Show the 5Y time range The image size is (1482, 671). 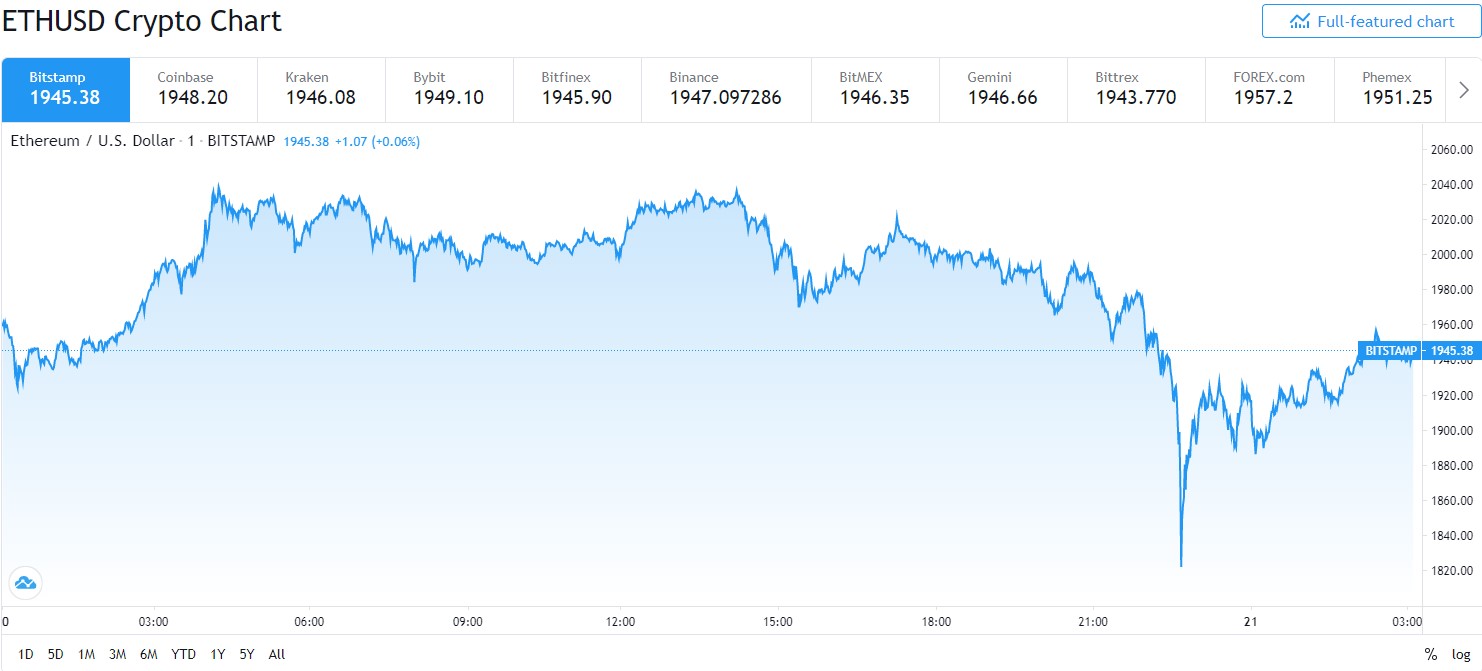point(247,654)
